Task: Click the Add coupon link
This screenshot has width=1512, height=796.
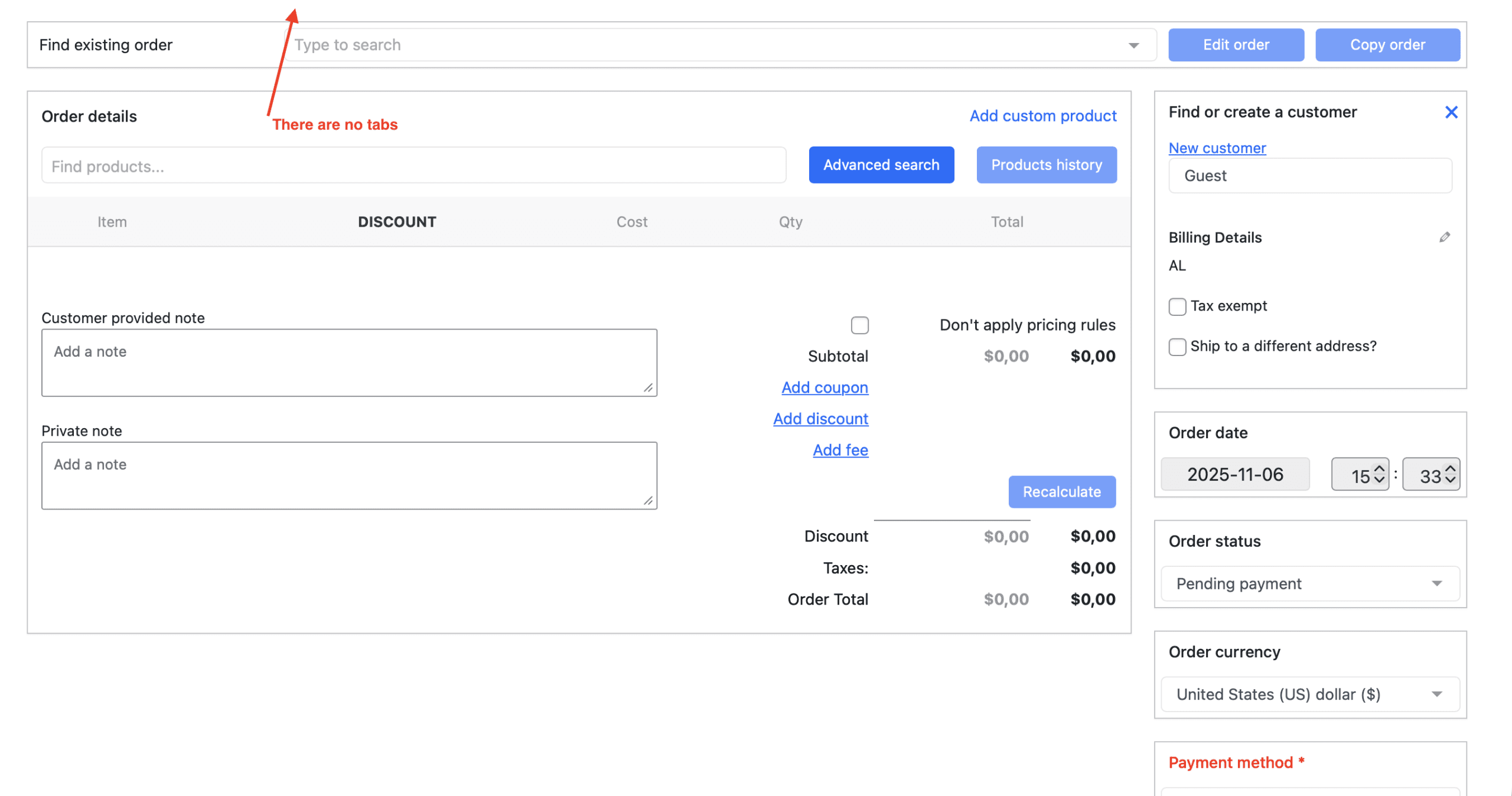Action: pos(825,387)
